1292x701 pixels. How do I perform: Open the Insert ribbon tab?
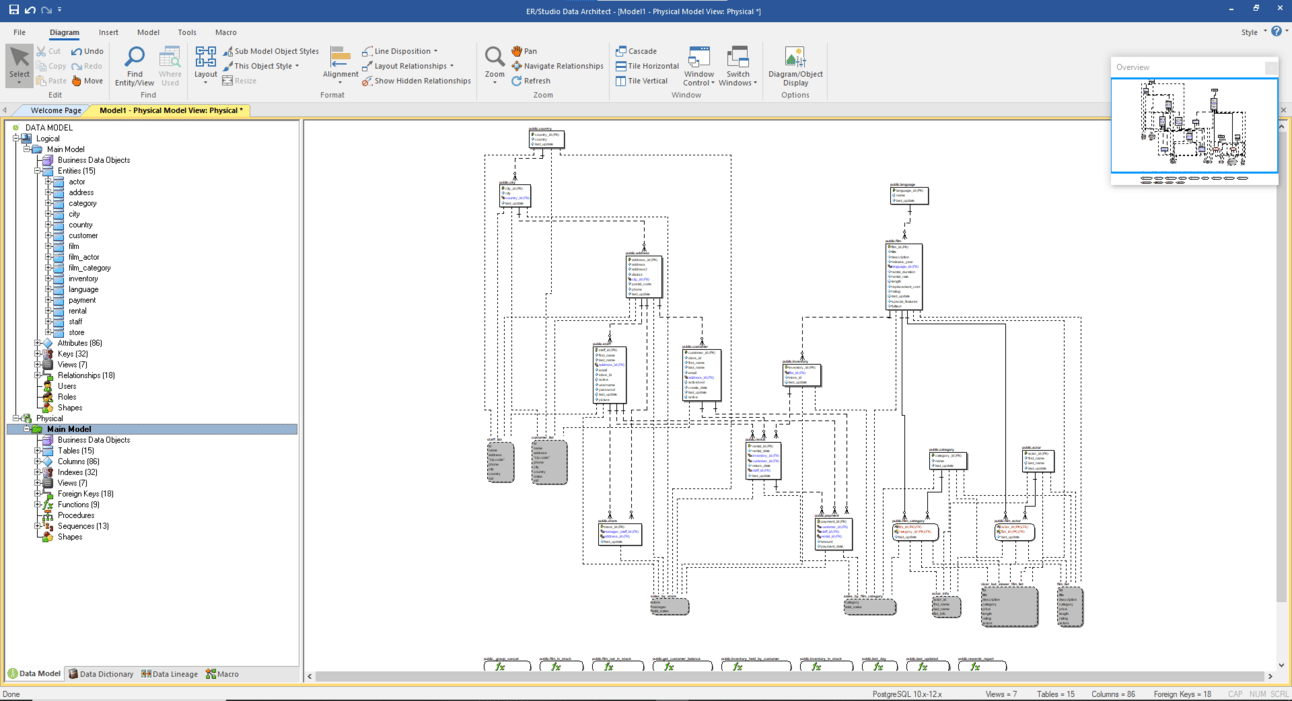click(108, 32)
